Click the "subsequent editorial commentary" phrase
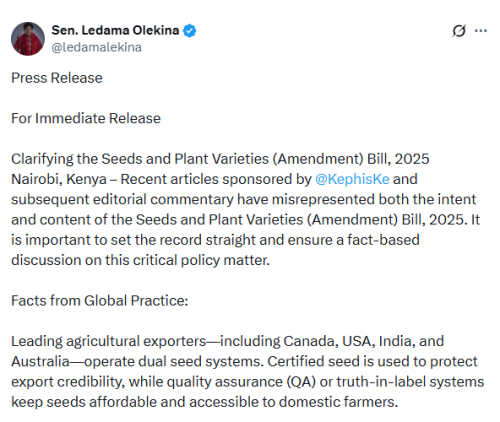Viewport: 500px width, 422px height. tap(122, 200)
